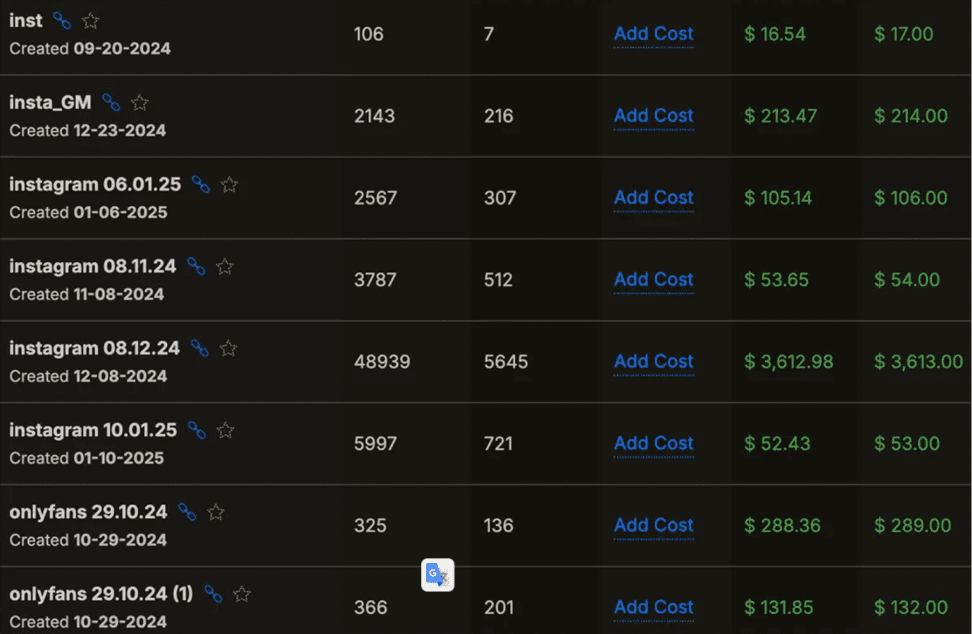Toggle star on instagram 10.01.25
972x634 pixels.
point(226,430)
